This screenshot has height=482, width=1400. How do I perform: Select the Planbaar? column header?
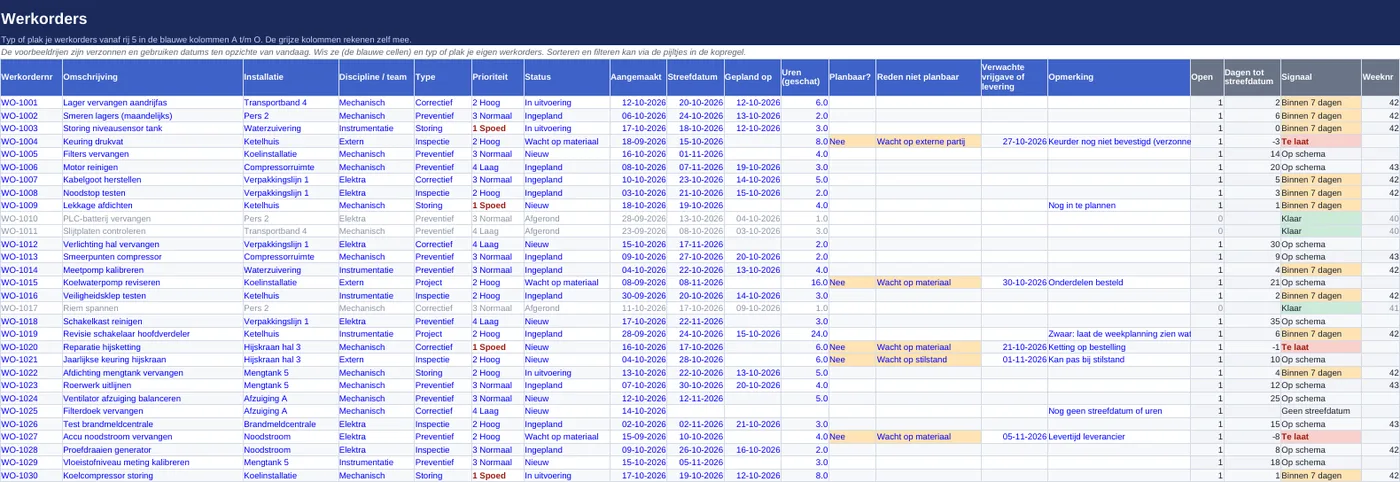point(852,77)
